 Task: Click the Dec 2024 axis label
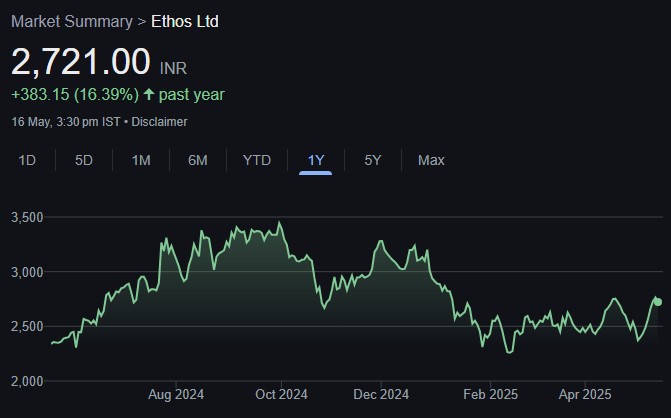pyautogui.click(x=381, y=394)
